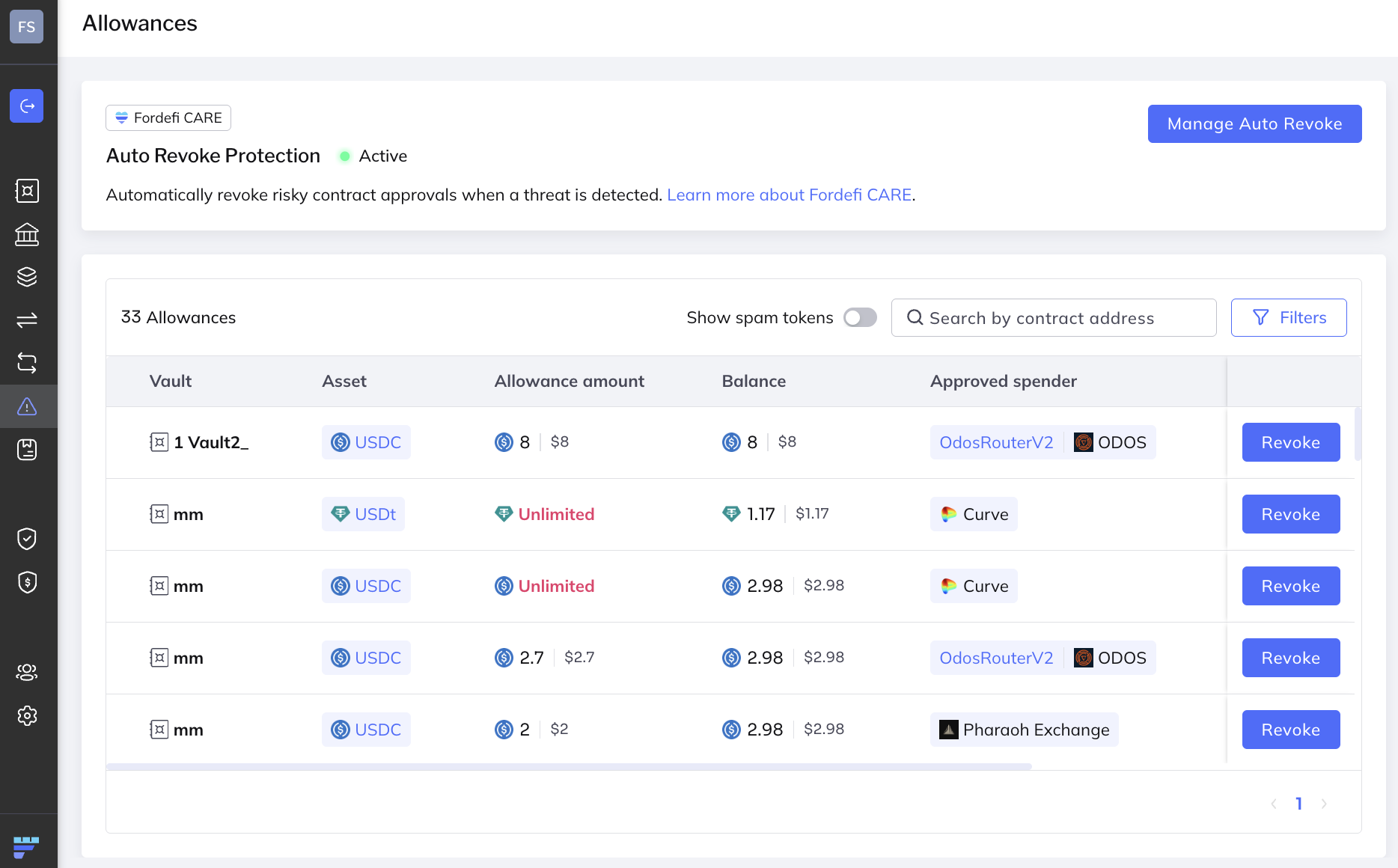Click the horizontal table scrollbar
Screen dimensions: 1398x868
click(x=569, y=767)
